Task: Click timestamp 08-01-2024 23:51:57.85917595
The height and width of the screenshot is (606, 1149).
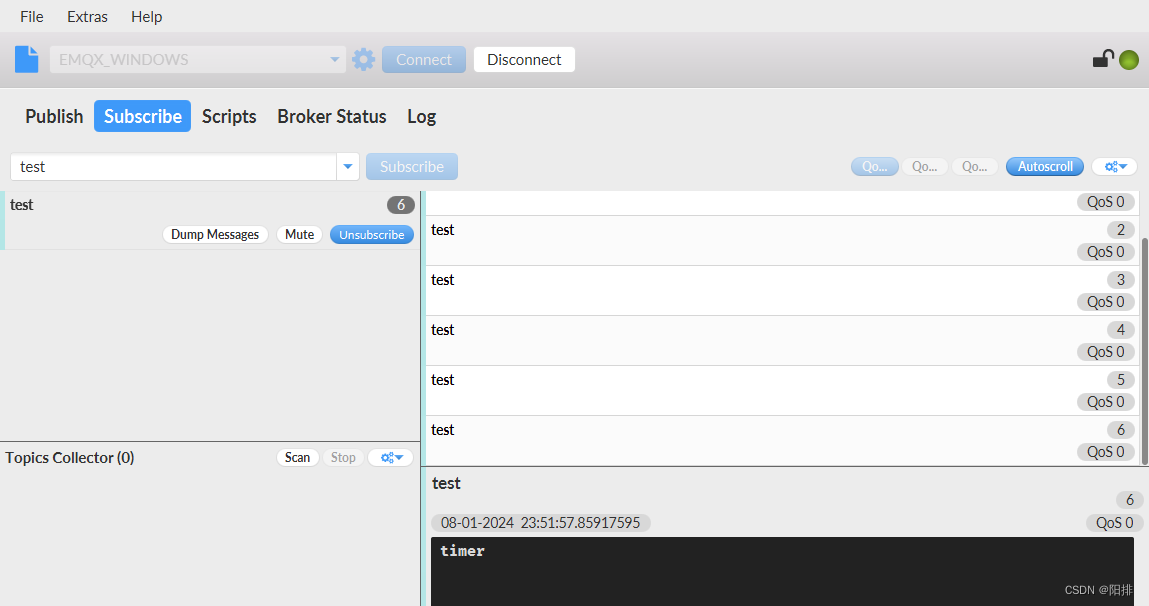Action: click(541, 522)
